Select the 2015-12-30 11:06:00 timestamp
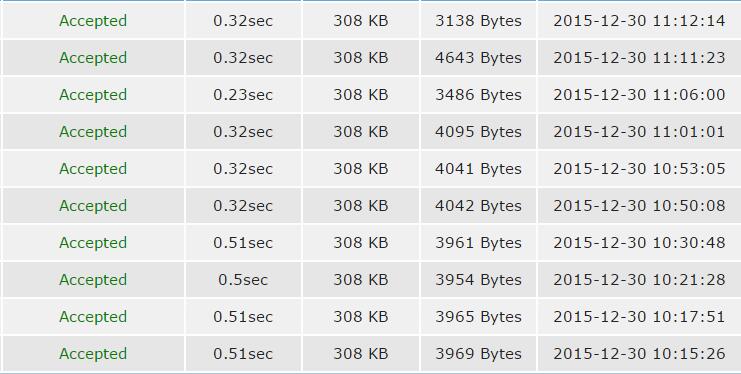 639,95
